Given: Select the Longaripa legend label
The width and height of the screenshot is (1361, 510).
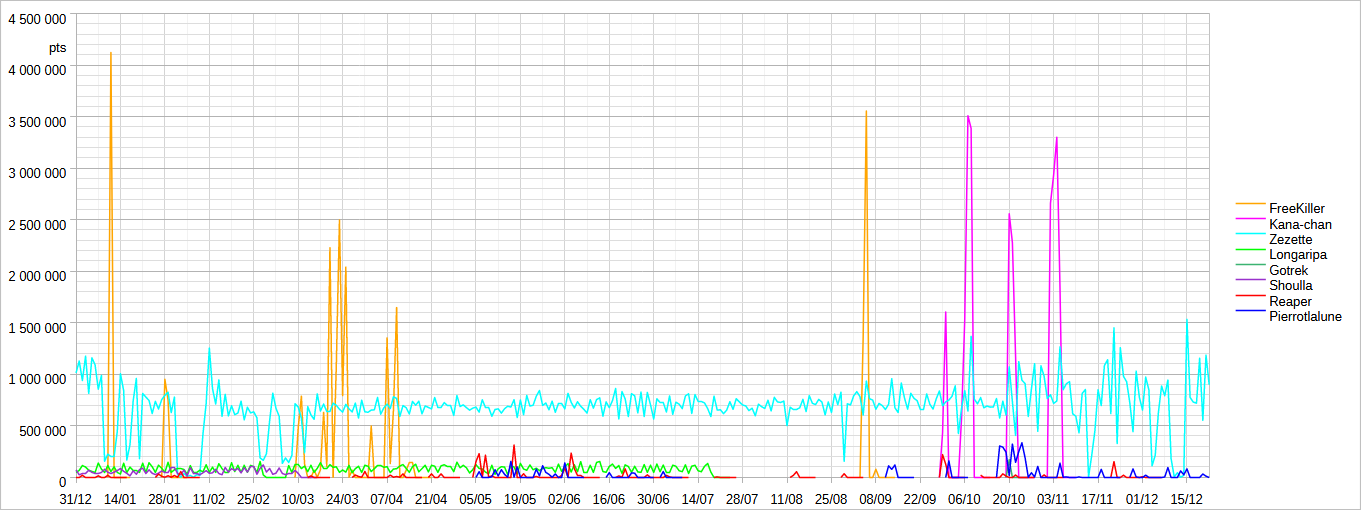Looking at the screenshot, I should tap(1298, 255).
